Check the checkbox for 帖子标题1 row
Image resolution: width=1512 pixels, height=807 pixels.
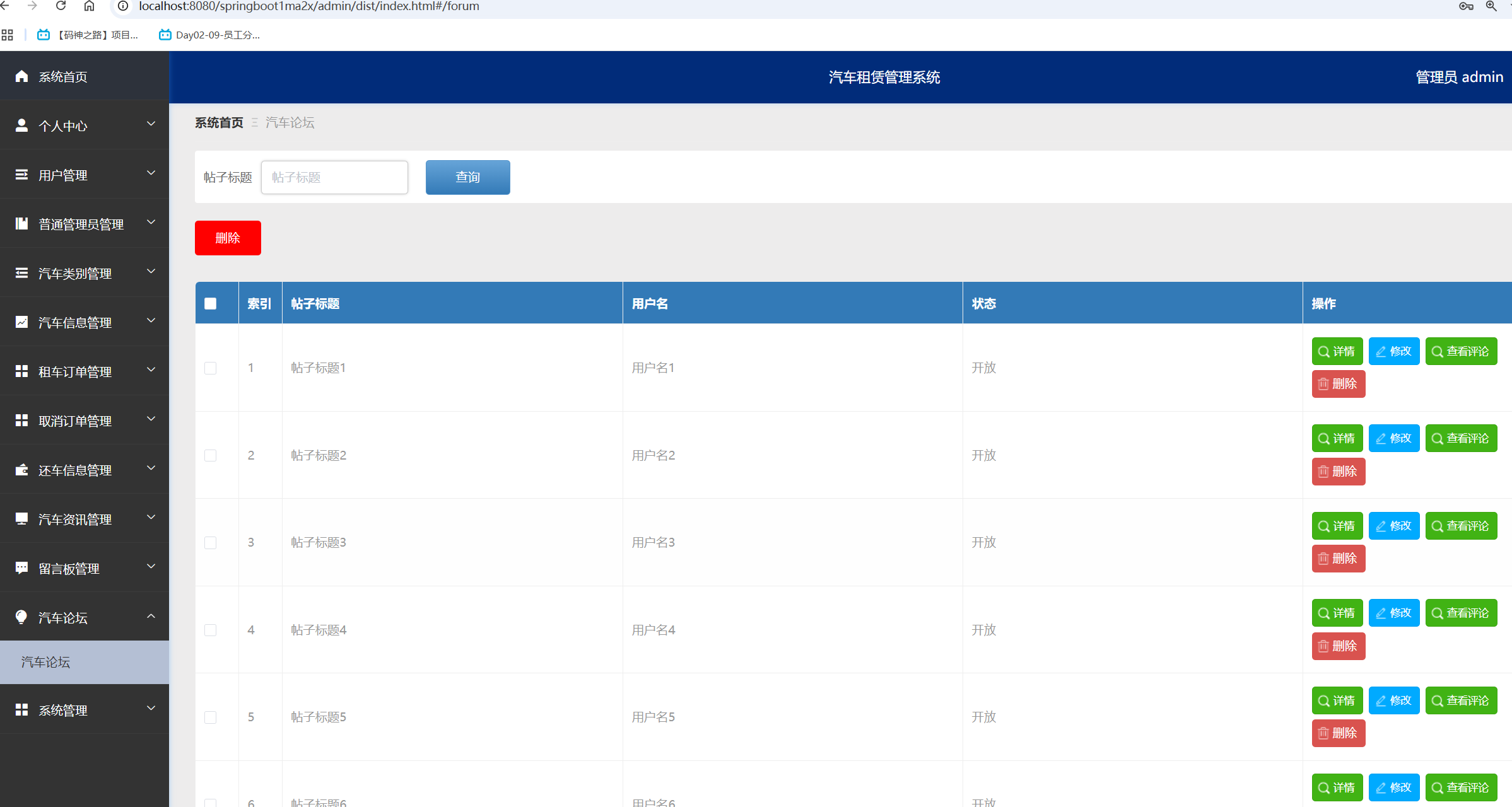point(211,368)
